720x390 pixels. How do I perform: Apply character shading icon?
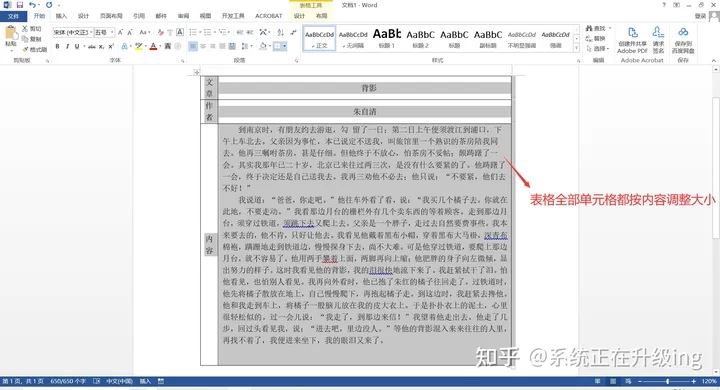(168, 46)
